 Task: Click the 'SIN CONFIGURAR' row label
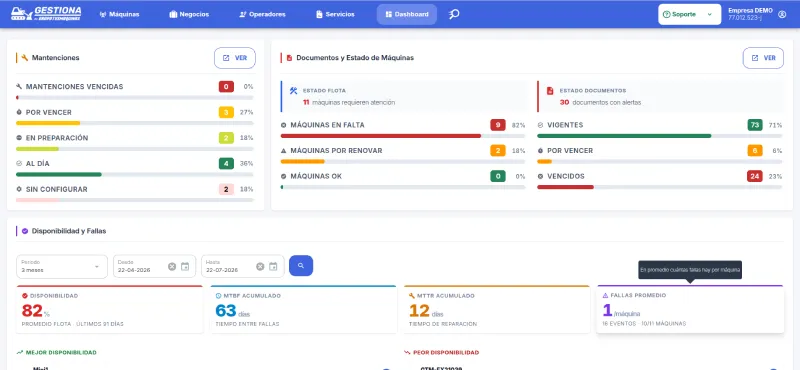point(57,189)
